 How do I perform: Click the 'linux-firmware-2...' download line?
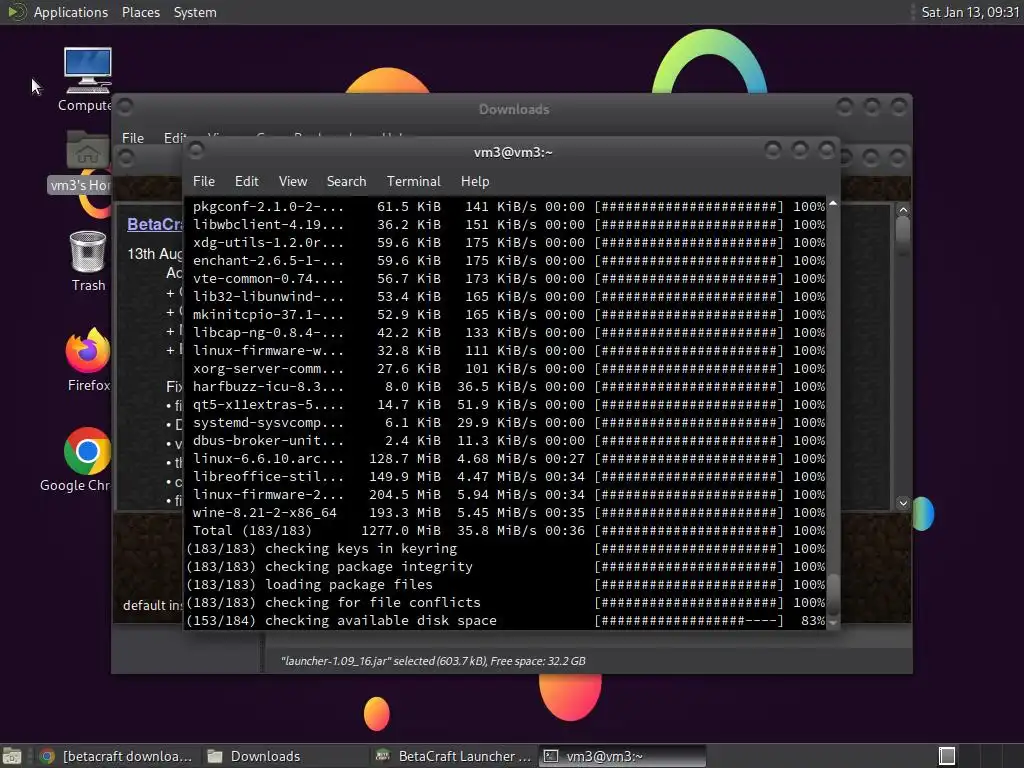tap(509, 495)
